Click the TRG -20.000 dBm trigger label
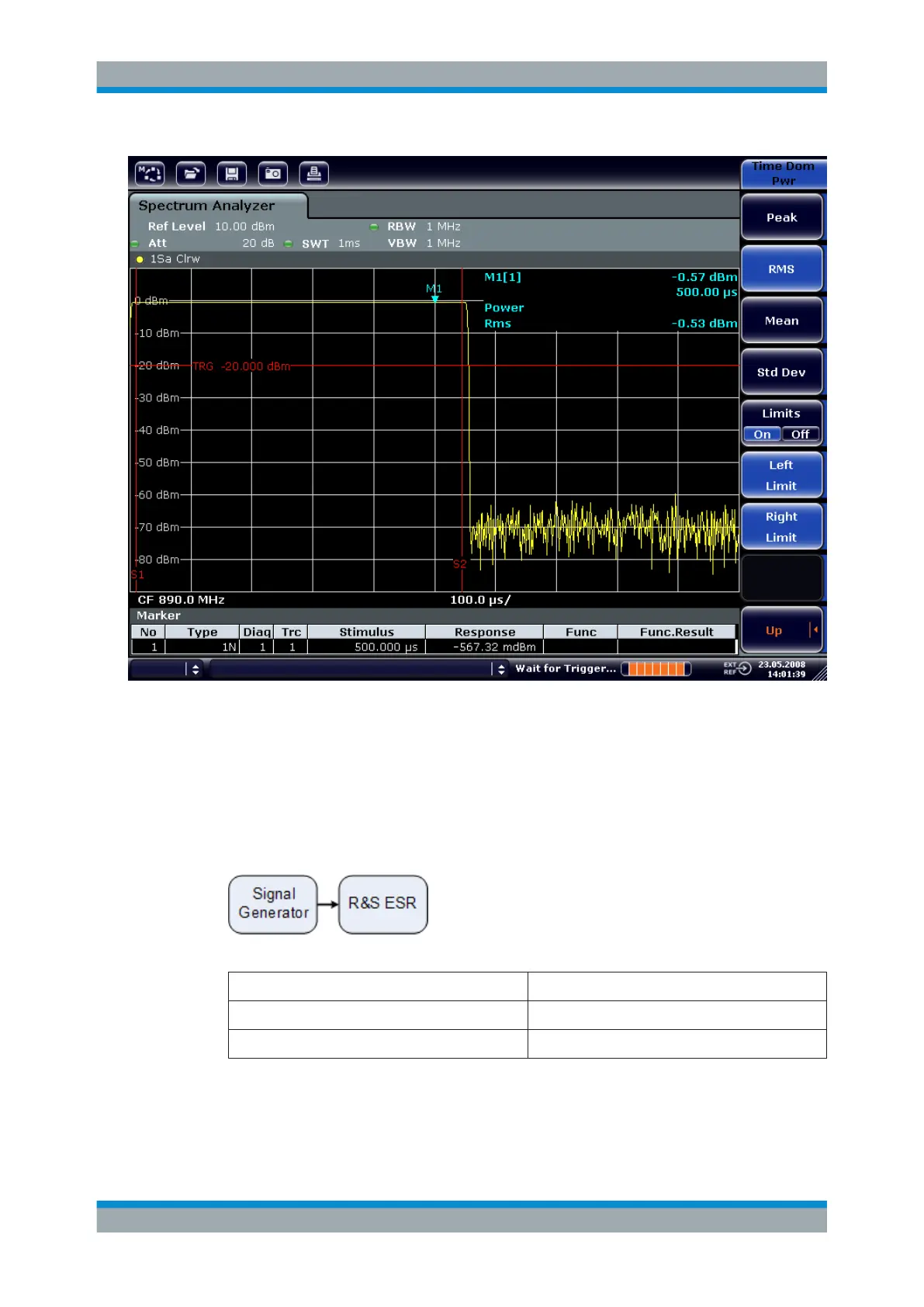924x1307 pixels. coord(241,366)
